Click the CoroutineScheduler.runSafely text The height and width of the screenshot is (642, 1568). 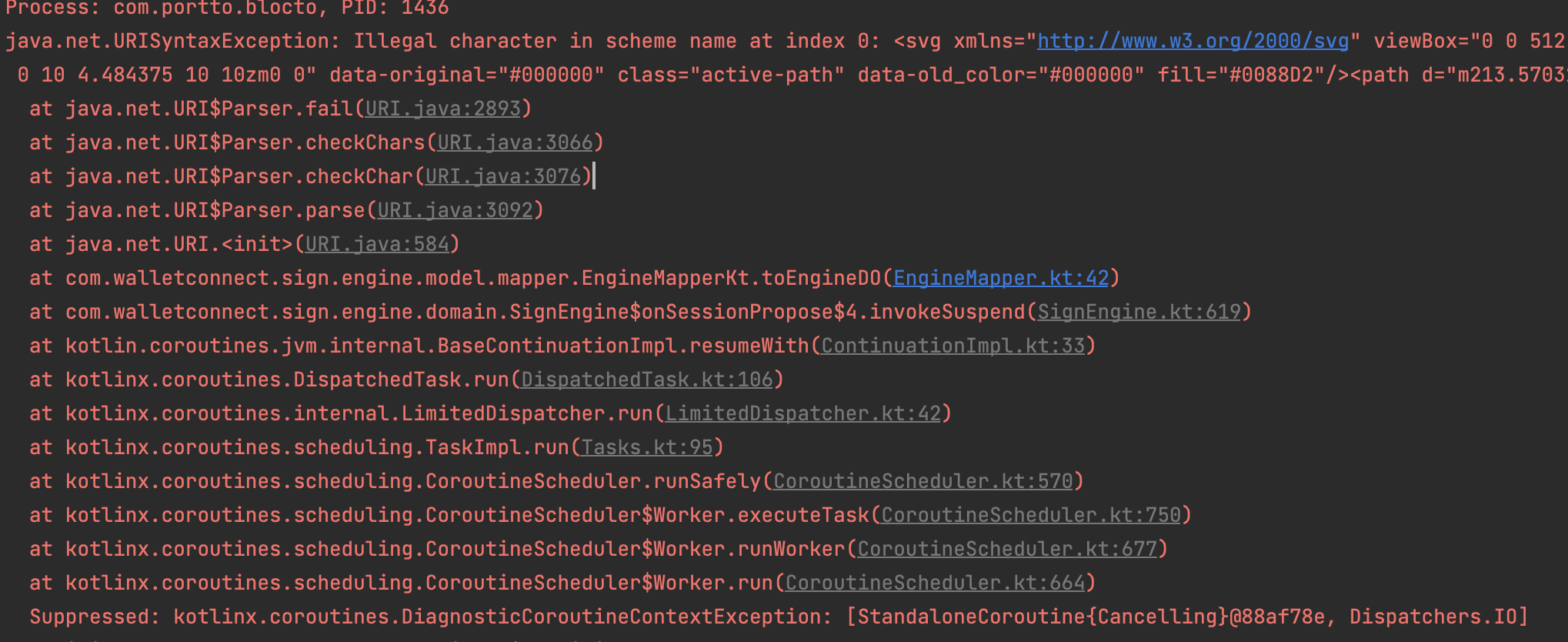click(x=593, y=481)
